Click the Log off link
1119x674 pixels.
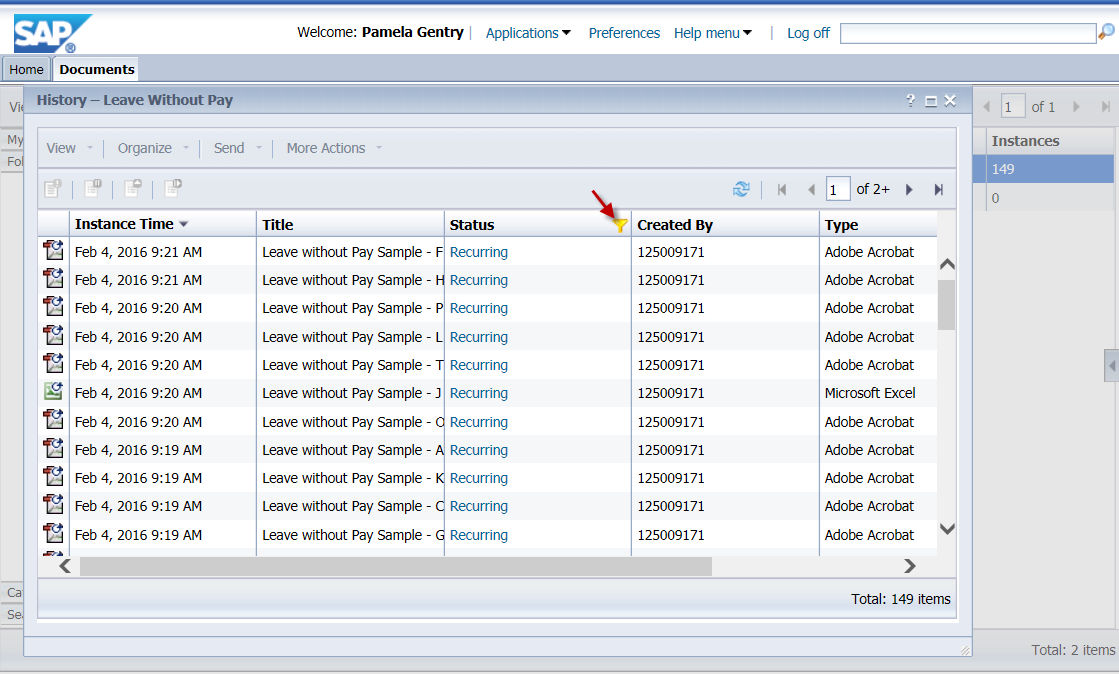(x=807, y=32)
